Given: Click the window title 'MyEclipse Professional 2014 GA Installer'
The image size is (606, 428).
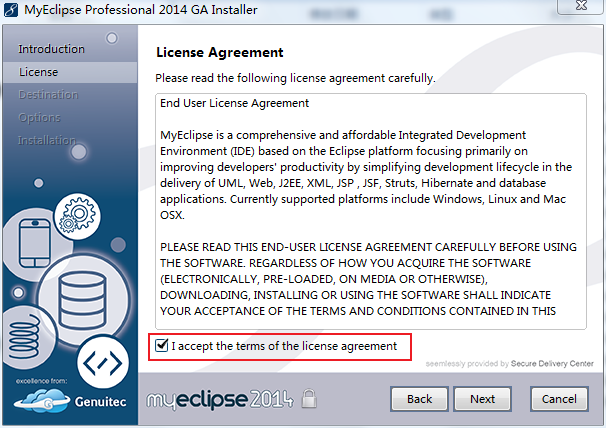Looking at the screenshot, I should point(141,10).
